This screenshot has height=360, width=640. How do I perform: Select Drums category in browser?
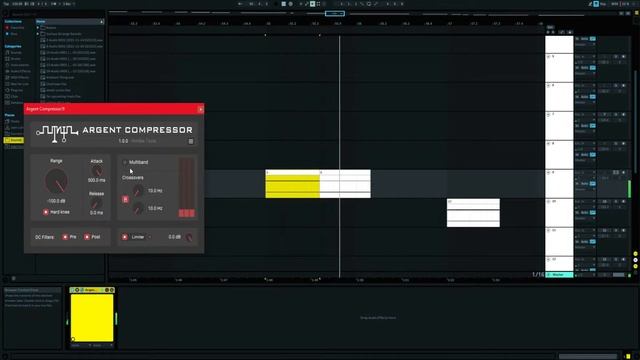tap(16, 59)
